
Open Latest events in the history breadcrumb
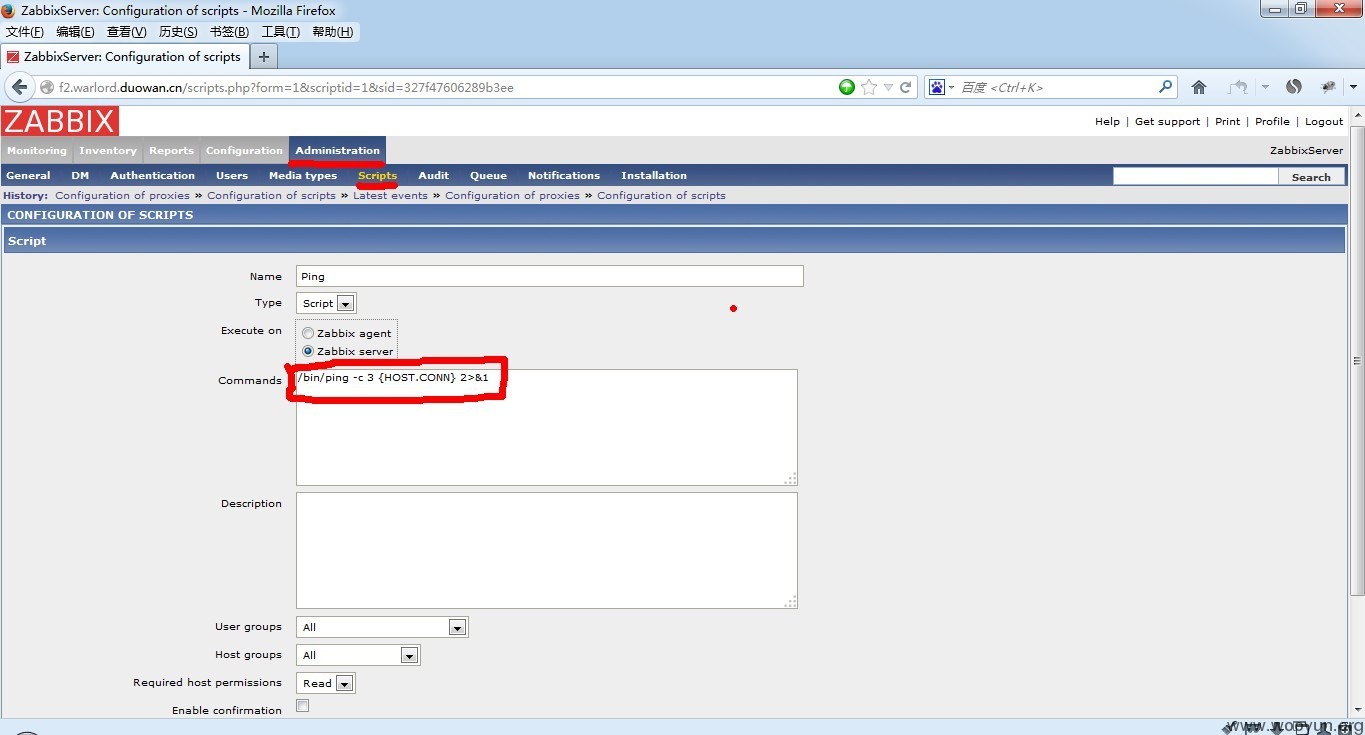tap(390, 195)
